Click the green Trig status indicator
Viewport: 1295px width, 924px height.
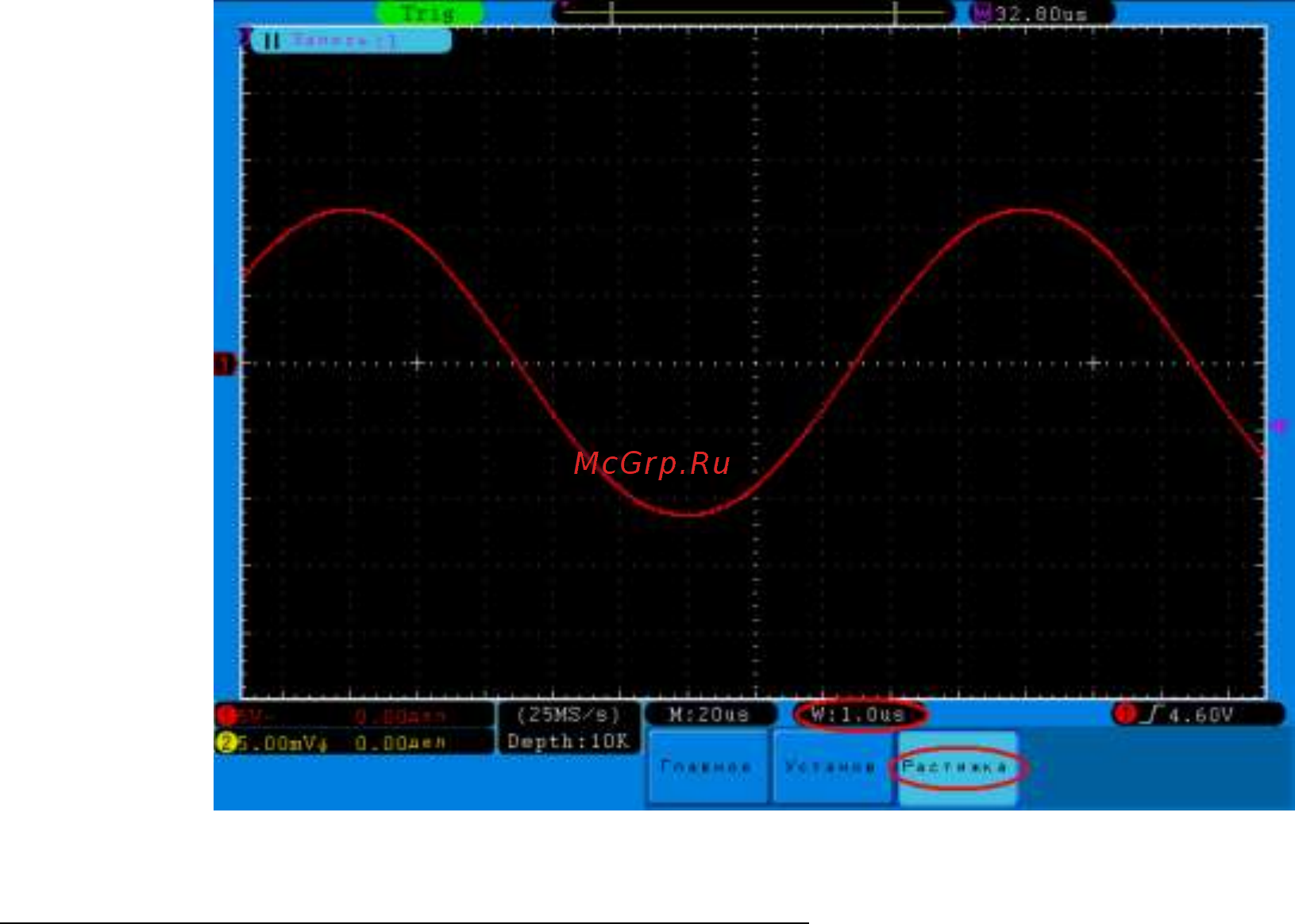[429, 13]
